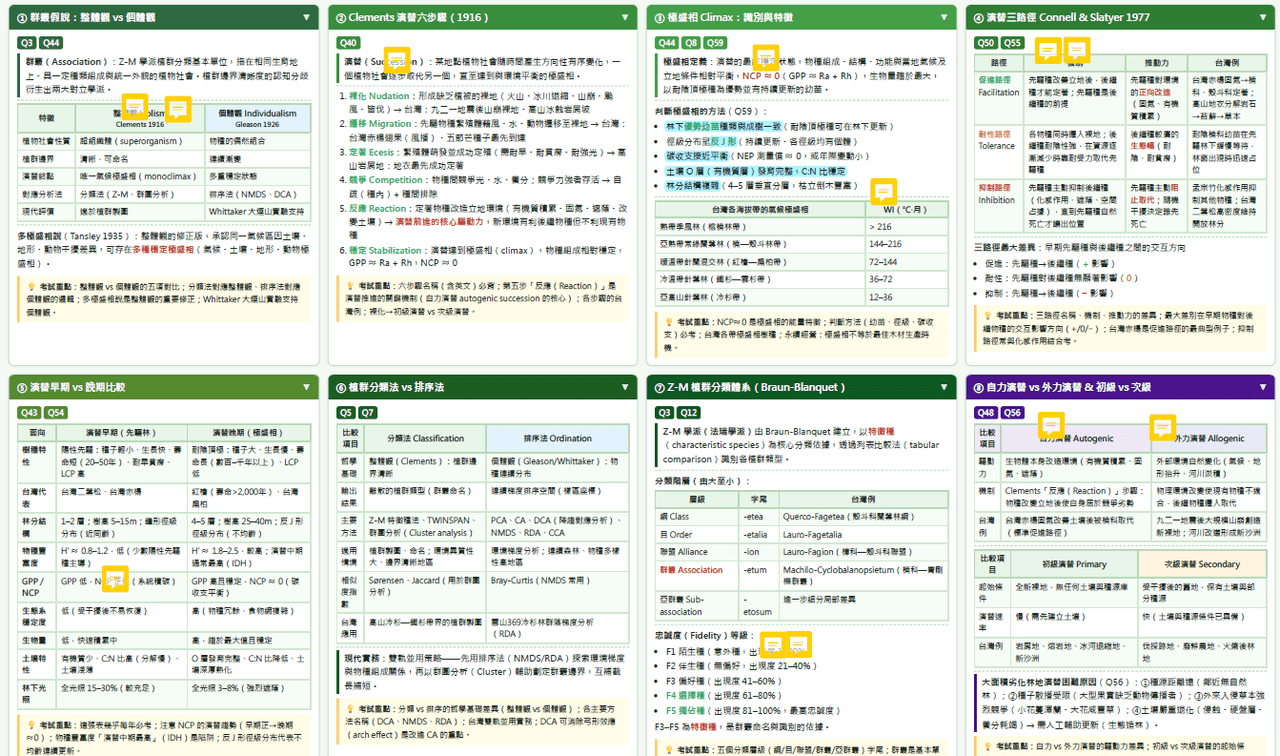Click the Q54 question tag
This screenshot has width=1280, height=756.
(x=56, y=412)
